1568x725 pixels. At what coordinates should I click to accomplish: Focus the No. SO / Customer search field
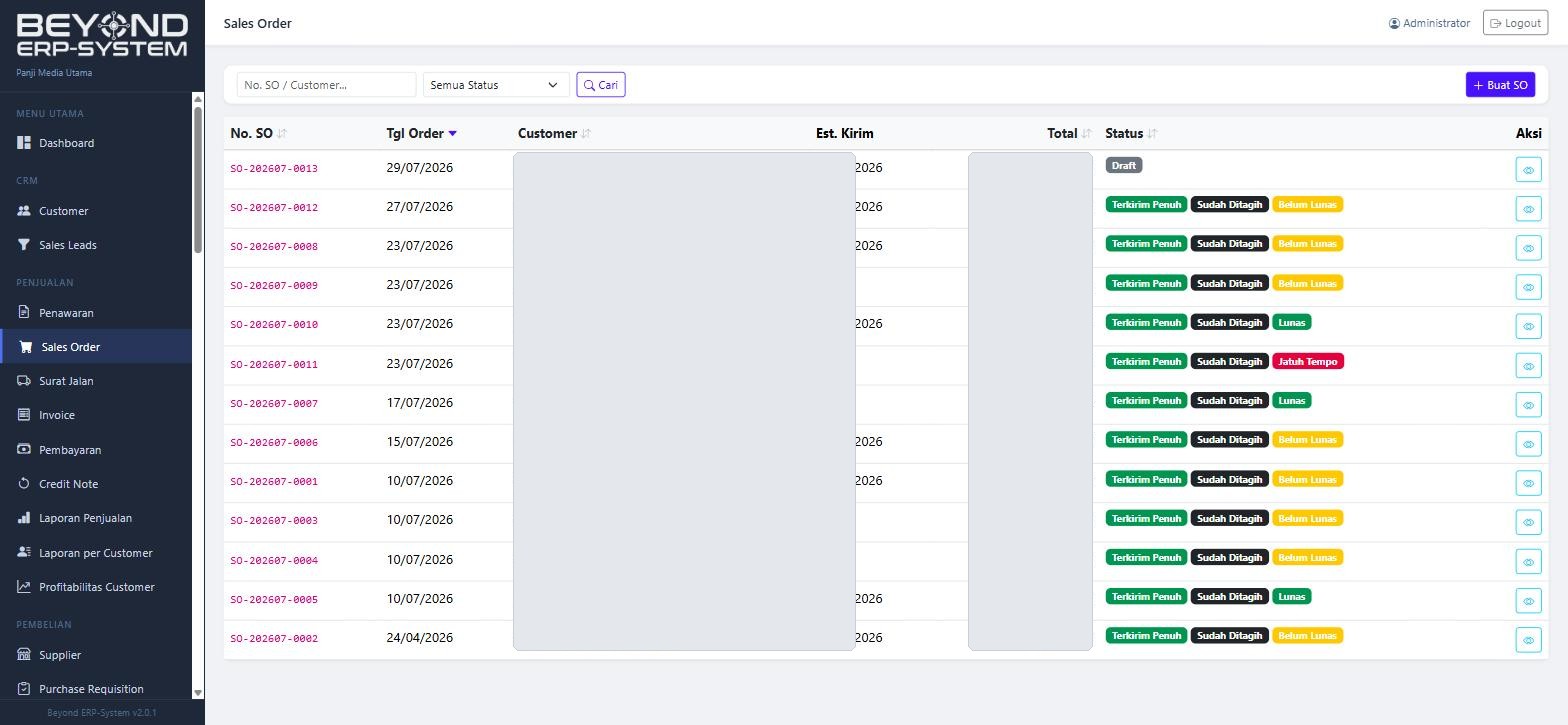coord(326,85)
